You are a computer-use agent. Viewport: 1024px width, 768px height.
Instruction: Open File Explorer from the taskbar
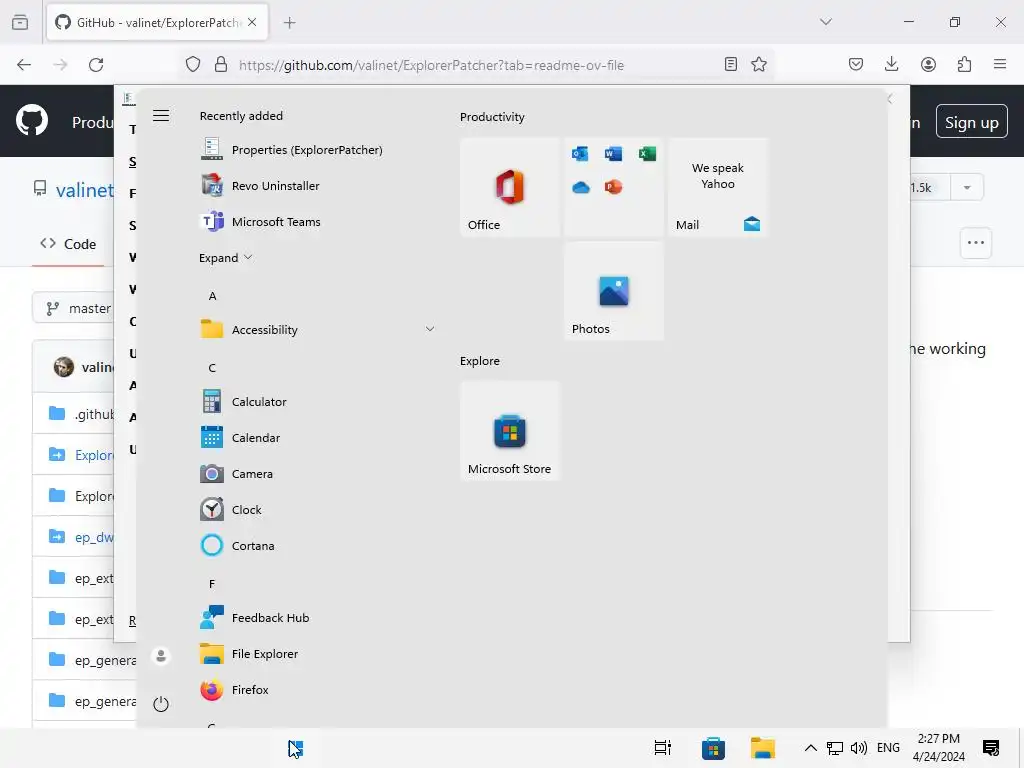(762, 748)
